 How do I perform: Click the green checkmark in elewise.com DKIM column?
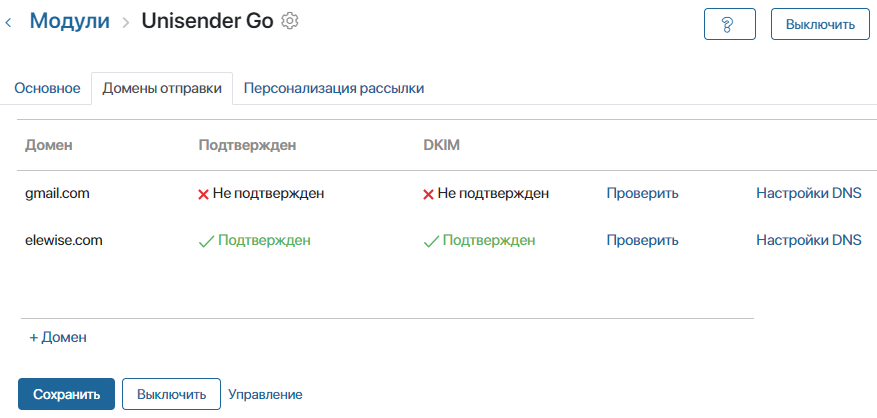point(431,241)
